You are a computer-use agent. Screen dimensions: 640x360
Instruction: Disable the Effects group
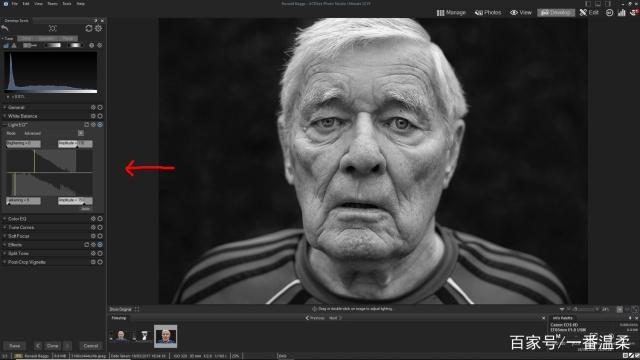click(x=100, y=244)
